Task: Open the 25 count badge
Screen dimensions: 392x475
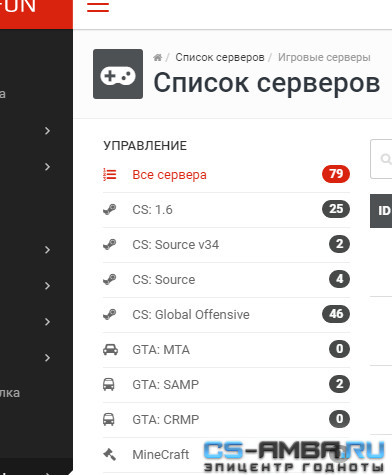Action: click(336, 209)
